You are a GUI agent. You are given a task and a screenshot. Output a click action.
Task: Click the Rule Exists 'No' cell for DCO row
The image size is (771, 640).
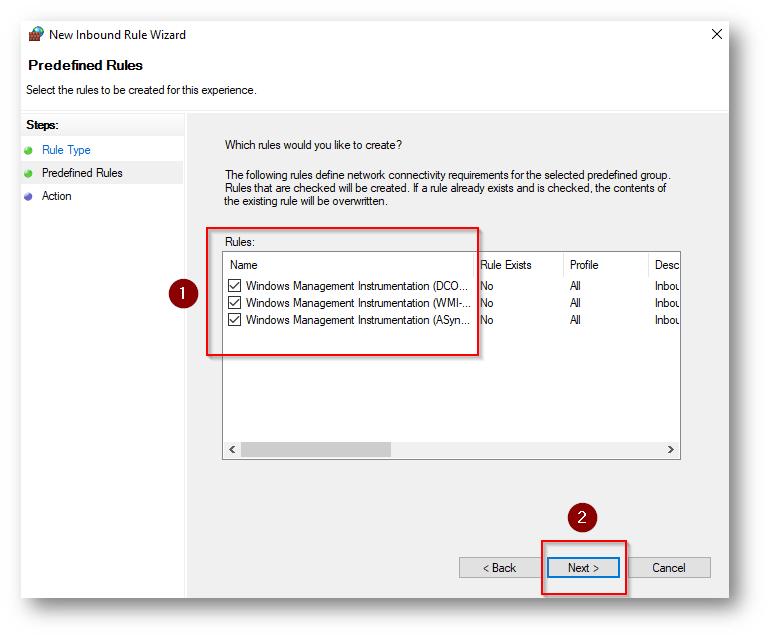[487, 286]
